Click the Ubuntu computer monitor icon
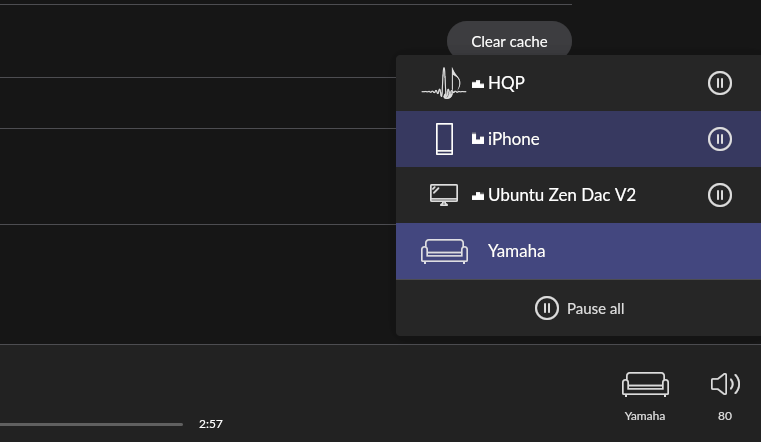This screenshot has width=761, height=442. click(444, 195)
